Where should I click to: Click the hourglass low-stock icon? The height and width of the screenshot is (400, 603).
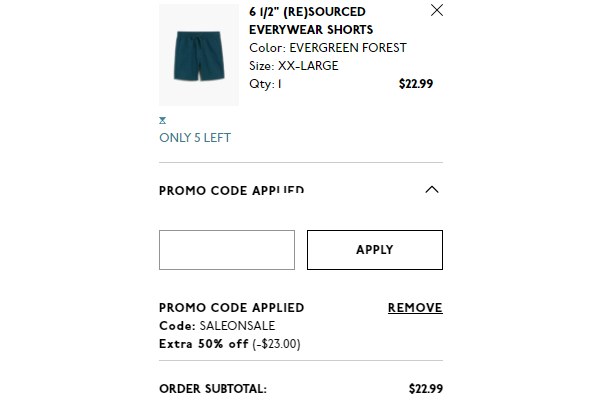tap(163, 120)
